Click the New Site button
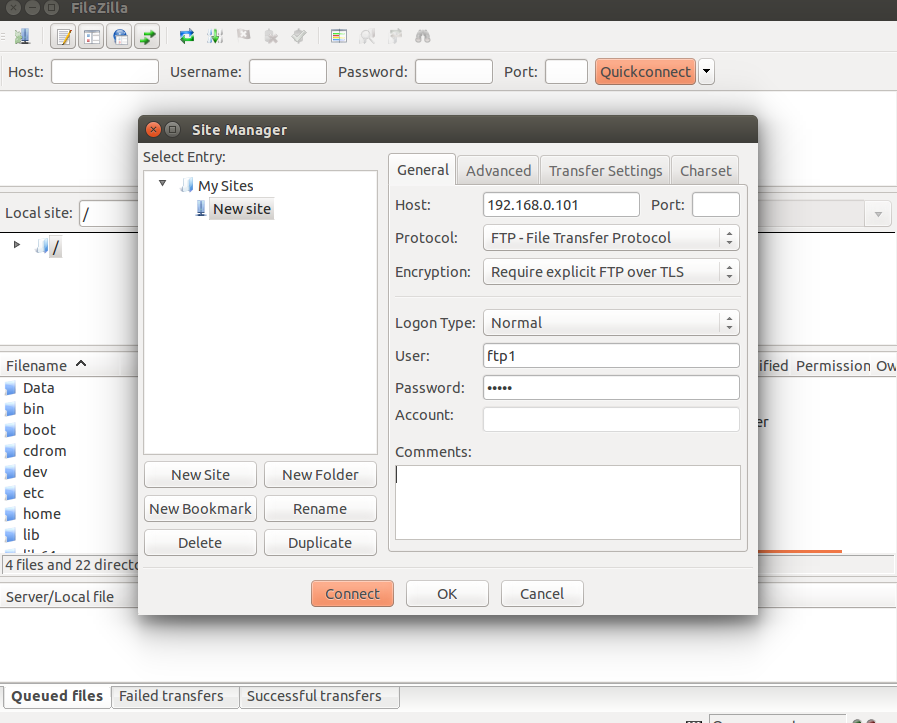The image size is (897, 723). coord(200,475)
